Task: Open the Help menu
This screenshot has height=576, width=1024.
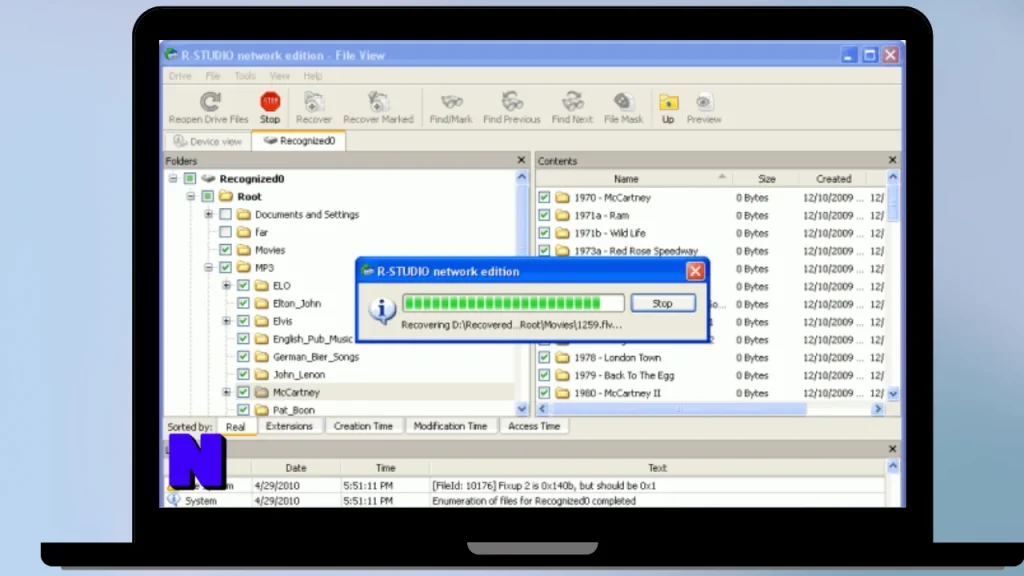Action: [x=313, y=76]
